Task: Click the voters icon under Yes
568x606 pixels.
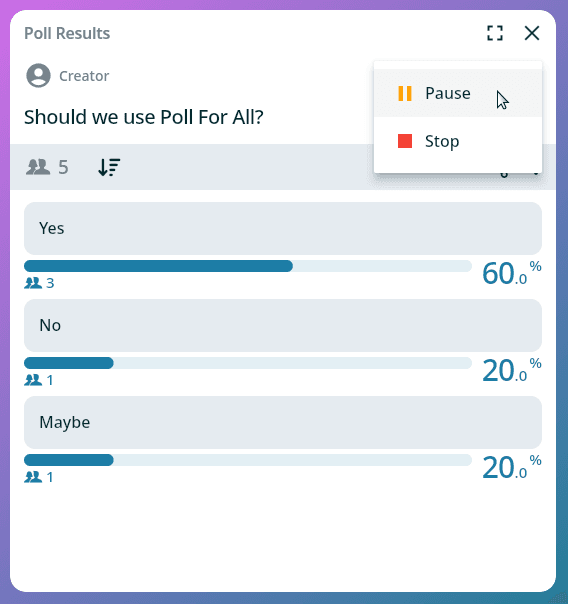Action: tap(33, 283)
